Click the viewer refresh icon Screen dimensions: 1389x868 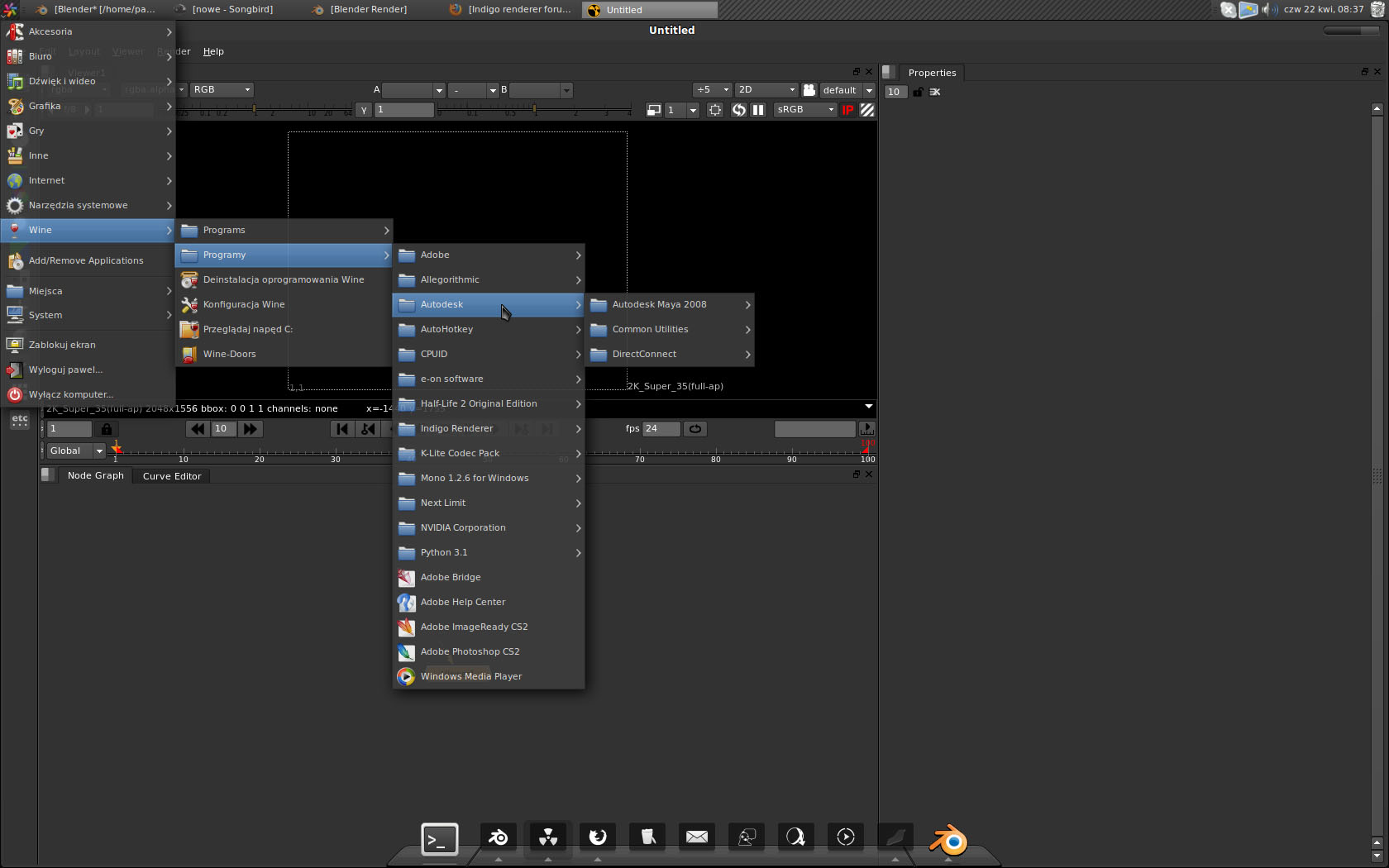738,110
